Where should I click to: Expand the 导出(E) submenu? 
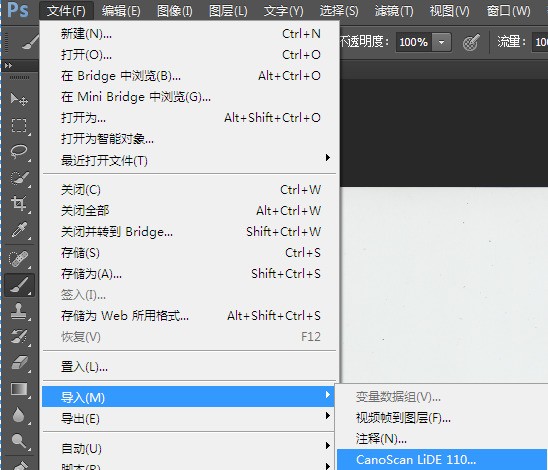[189, 418]
